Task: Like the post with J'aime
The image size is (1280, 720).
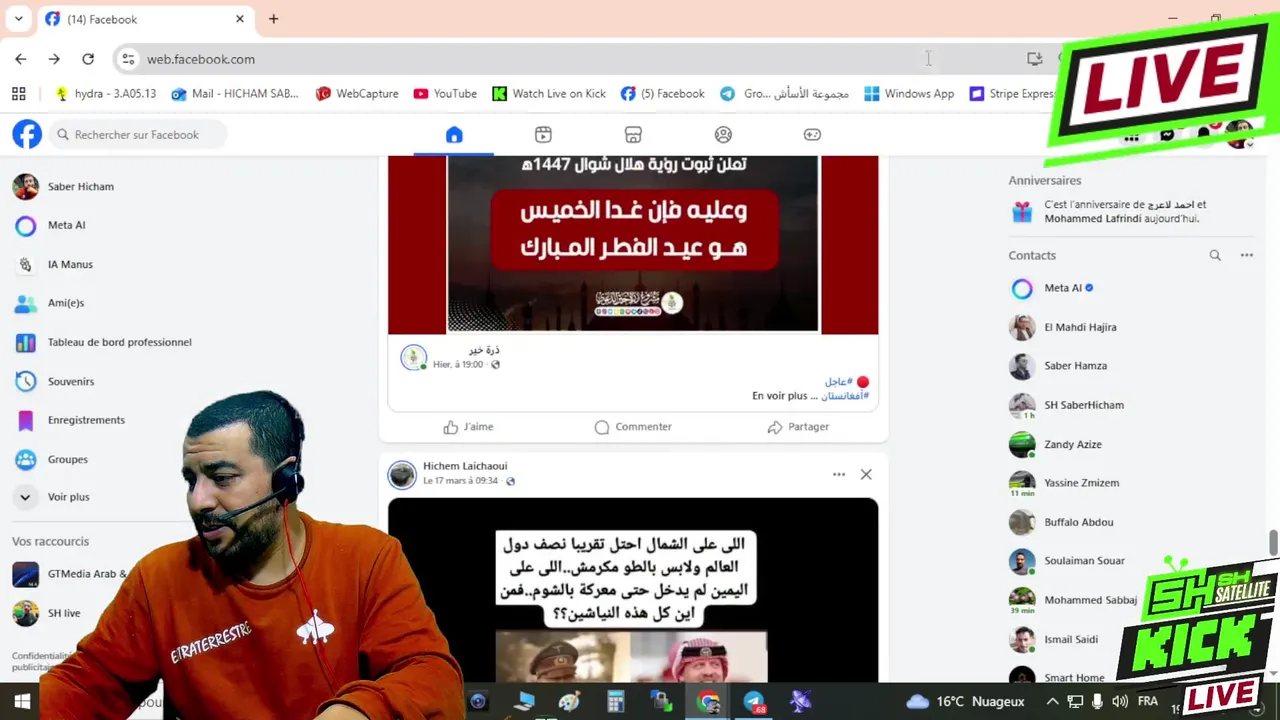Action: pos(468,427)
